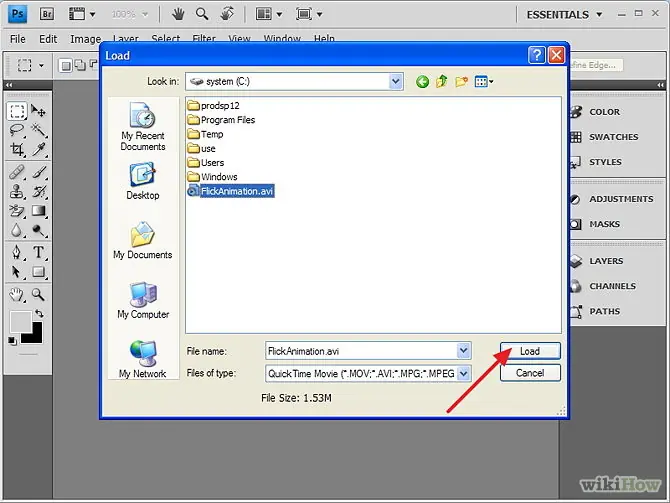Viewport: 670px width, 503px height.
Task: Select the Lasso tool
Action: [x=17, y=130]
